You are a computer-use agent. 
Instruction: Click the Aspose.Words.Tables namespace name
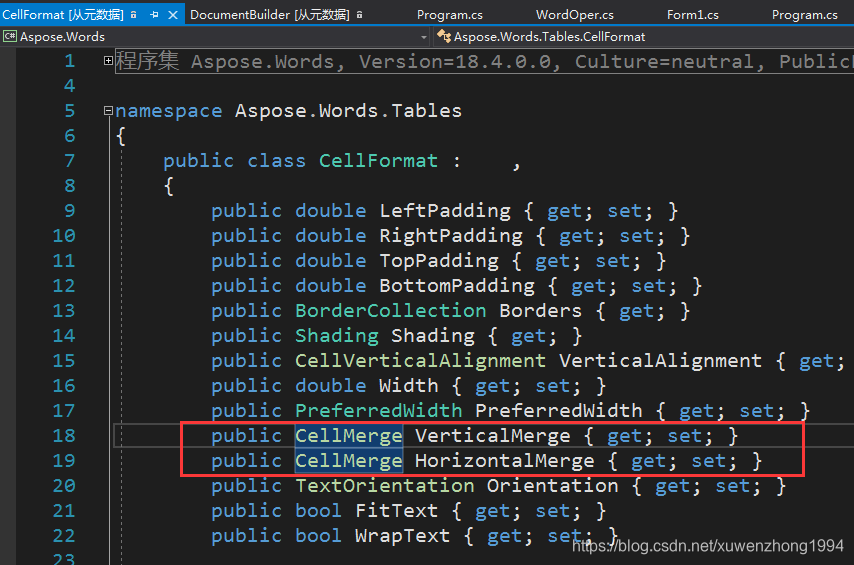tap(348, 111)
